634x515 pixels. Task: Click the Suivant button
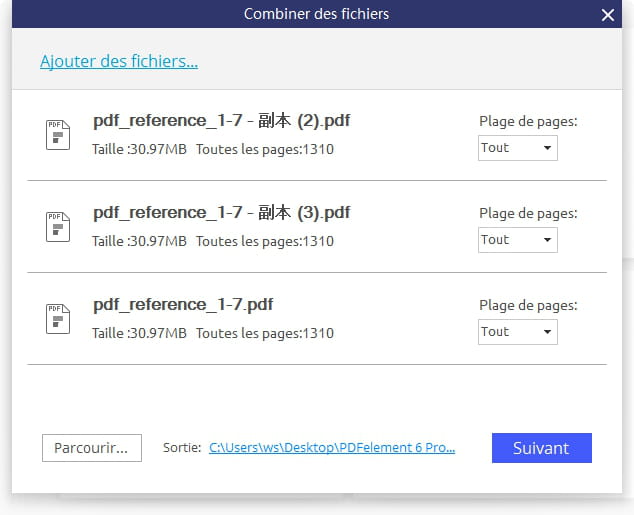pos(542,448)
